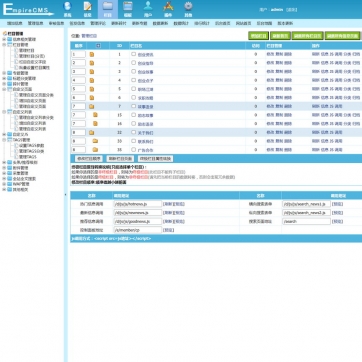Screen dimensions: 362x362
Task: Expand the WAP管理 tree node
Action: pyautogui.click(x=4, y=184)
